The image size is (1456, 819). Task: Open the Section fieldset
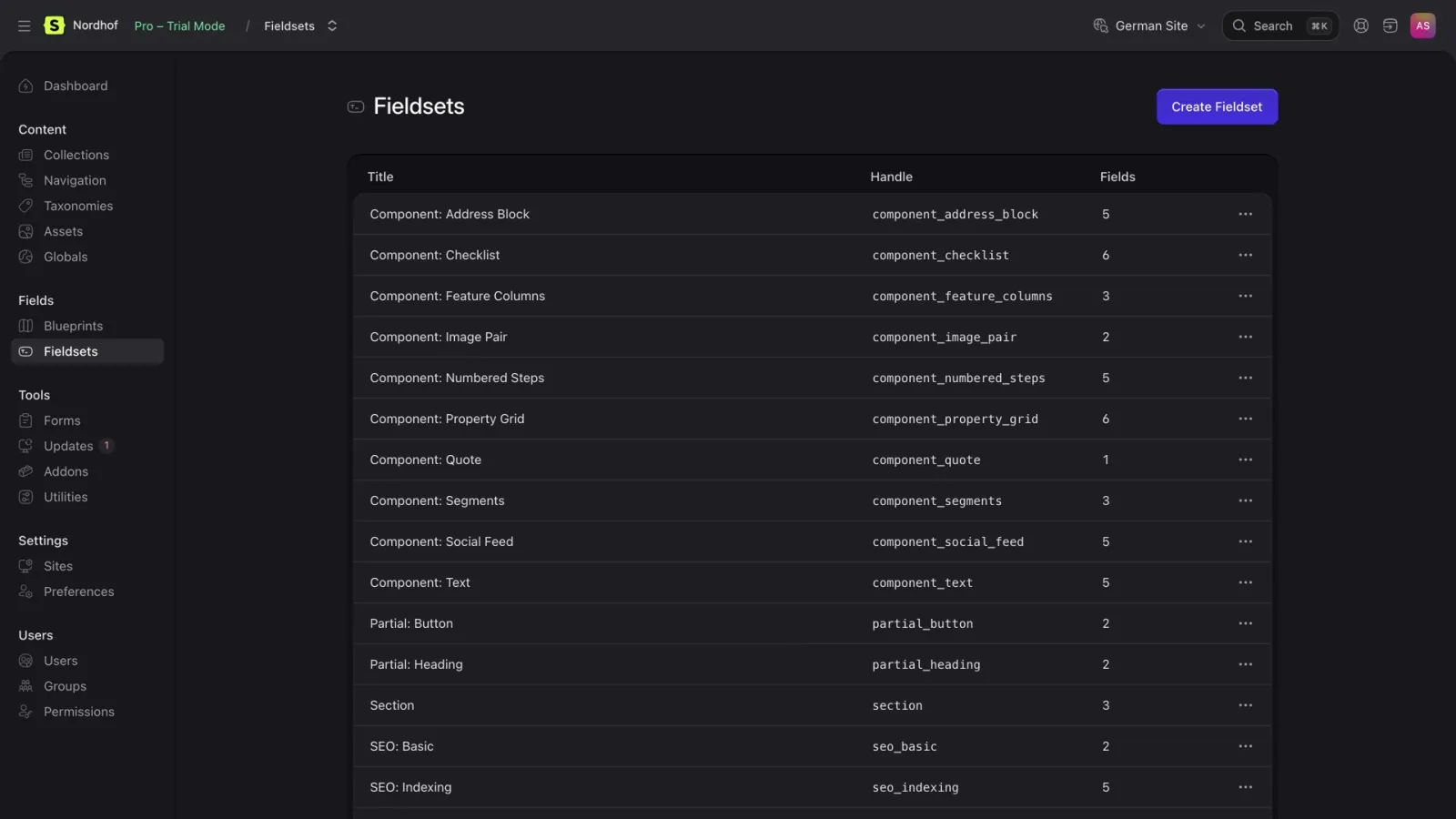pyautogui.click(x=391, y=705)
